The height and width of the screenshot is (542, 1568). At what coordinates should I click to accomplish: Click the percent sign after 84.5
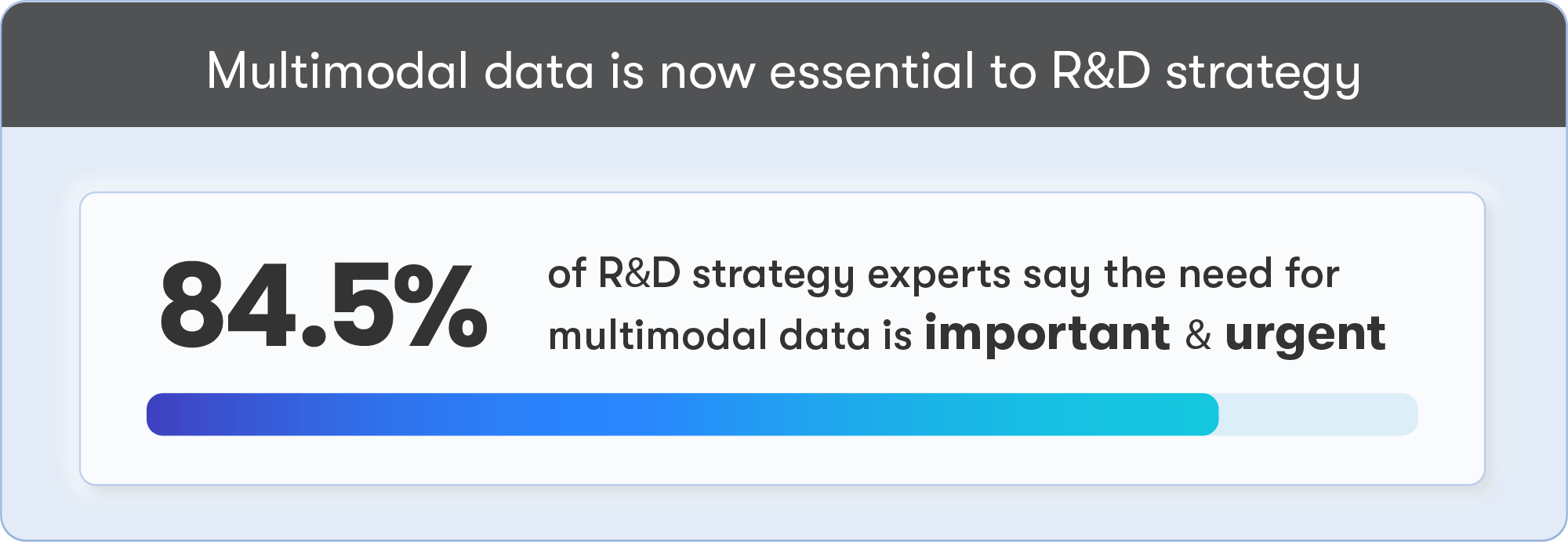441,306
